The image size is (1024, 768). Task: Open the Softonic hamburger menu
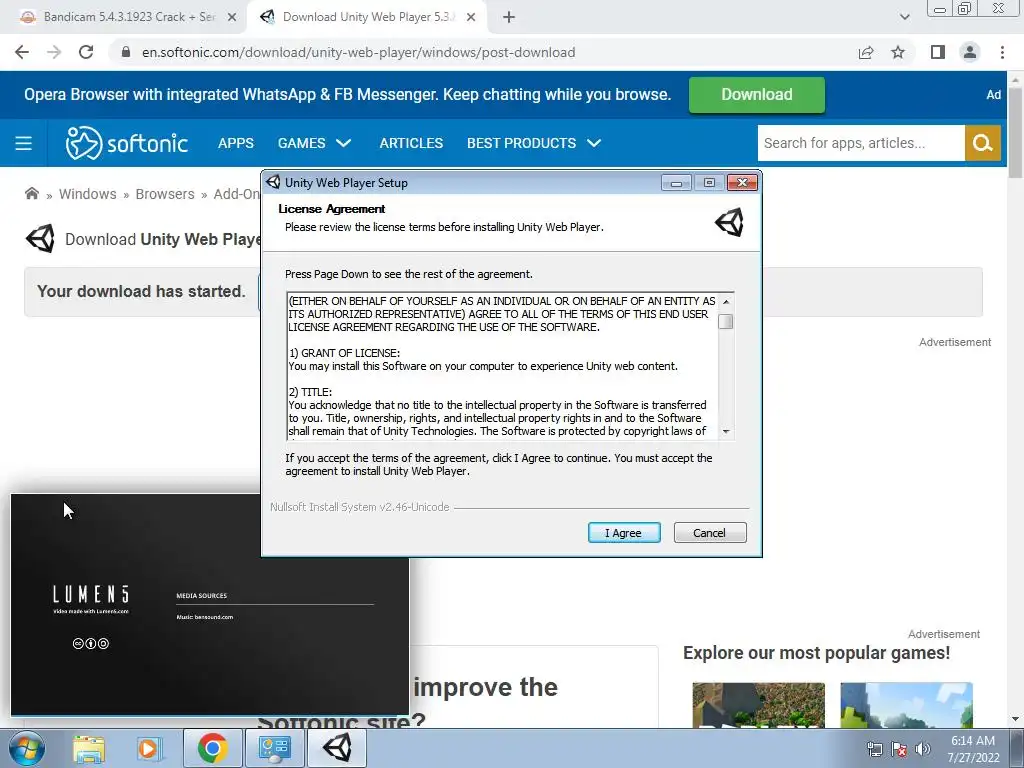point(24,143)
